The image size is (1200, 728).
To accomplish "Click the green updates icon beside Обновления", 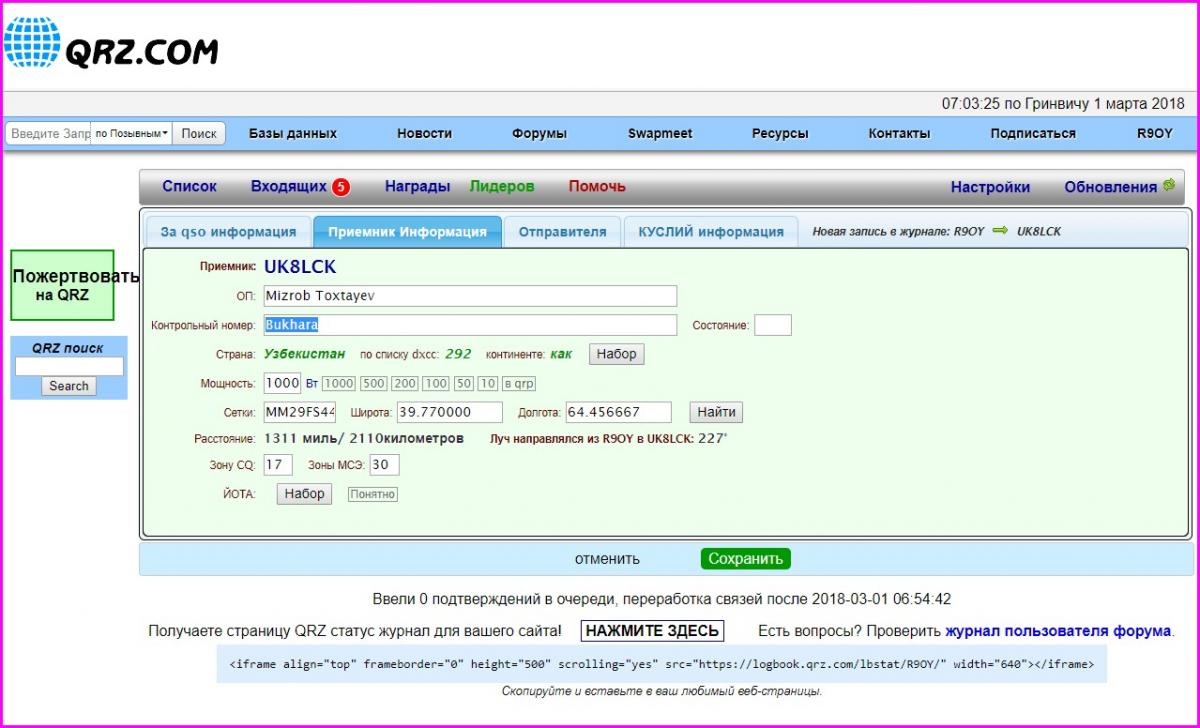I will 1169,185.
